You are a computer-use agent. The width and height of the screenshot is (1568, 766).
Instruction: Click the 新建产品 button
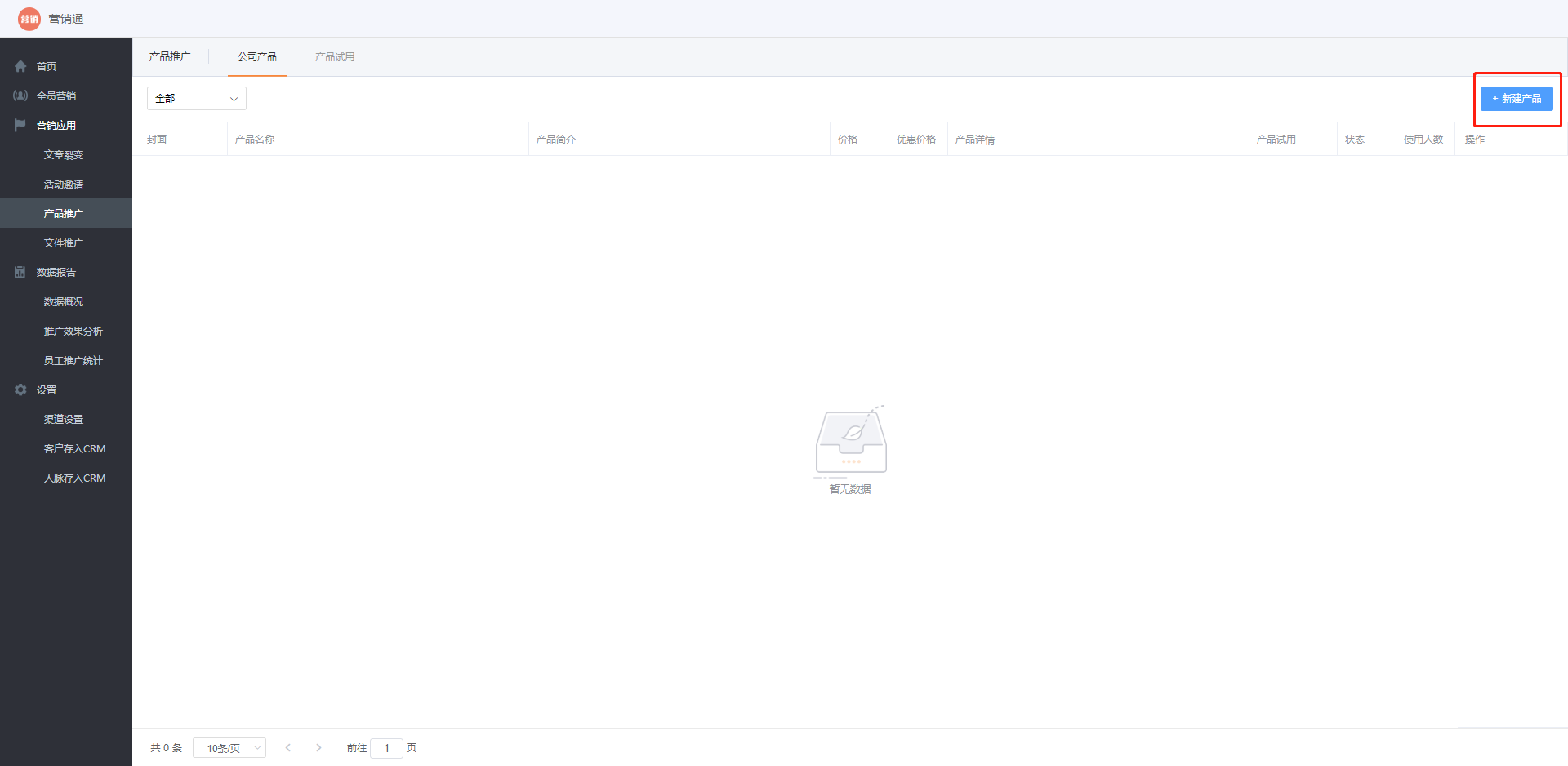pyautogui.click(x=1517, y=99)
